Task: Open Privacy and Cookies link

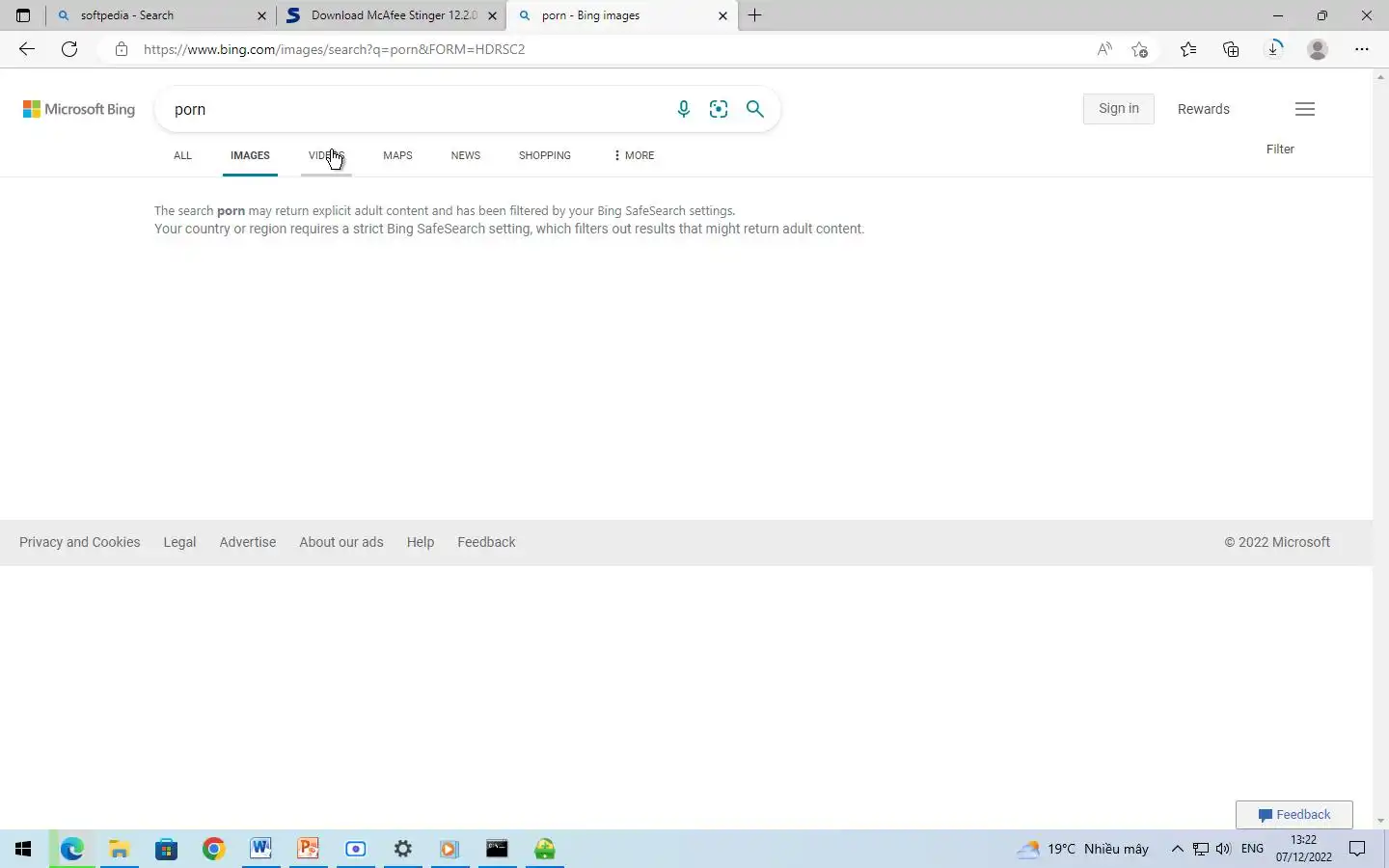Action: (x=80, y=542)
